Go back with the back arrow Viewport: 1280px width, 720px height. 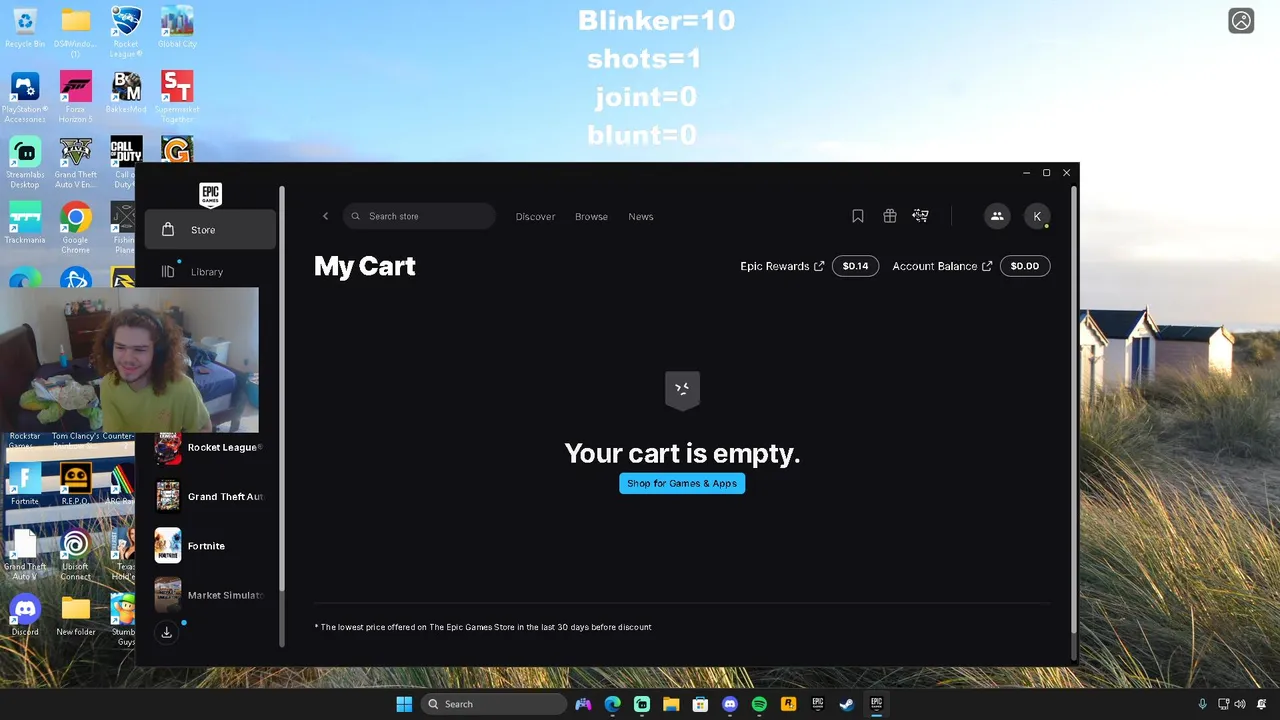point(325,216)
